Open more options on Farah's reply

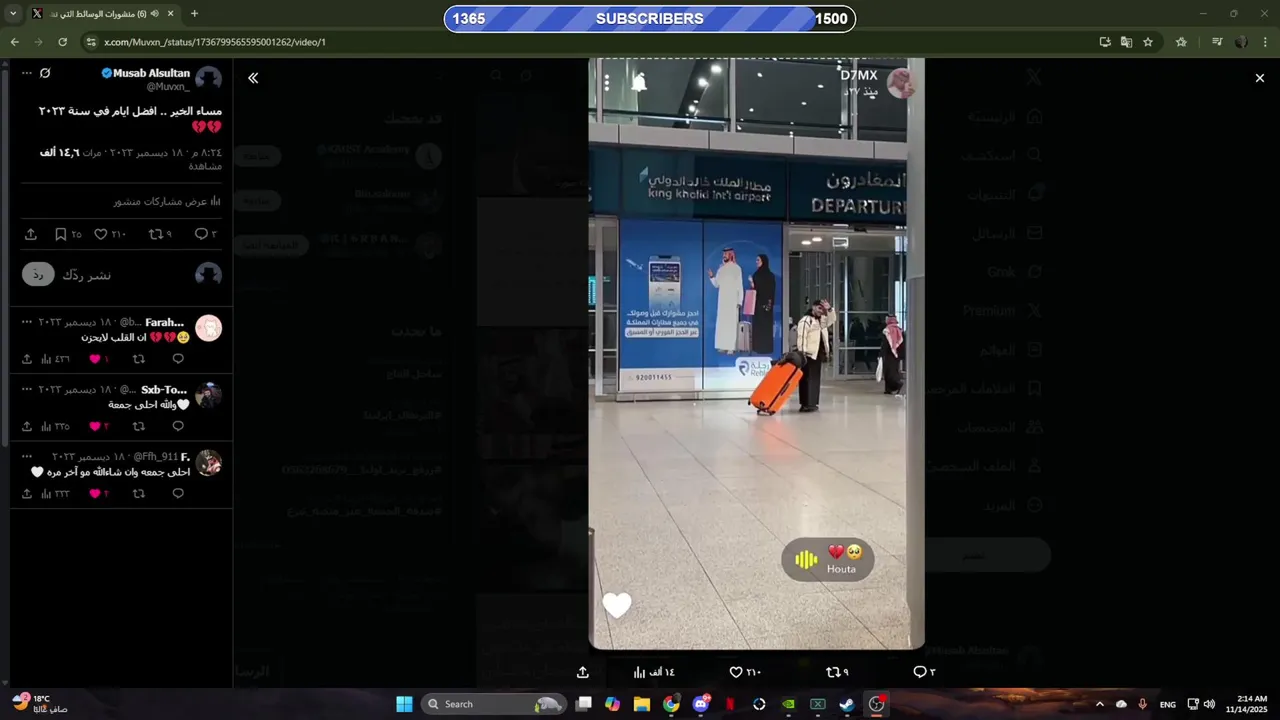click(27, 322)
